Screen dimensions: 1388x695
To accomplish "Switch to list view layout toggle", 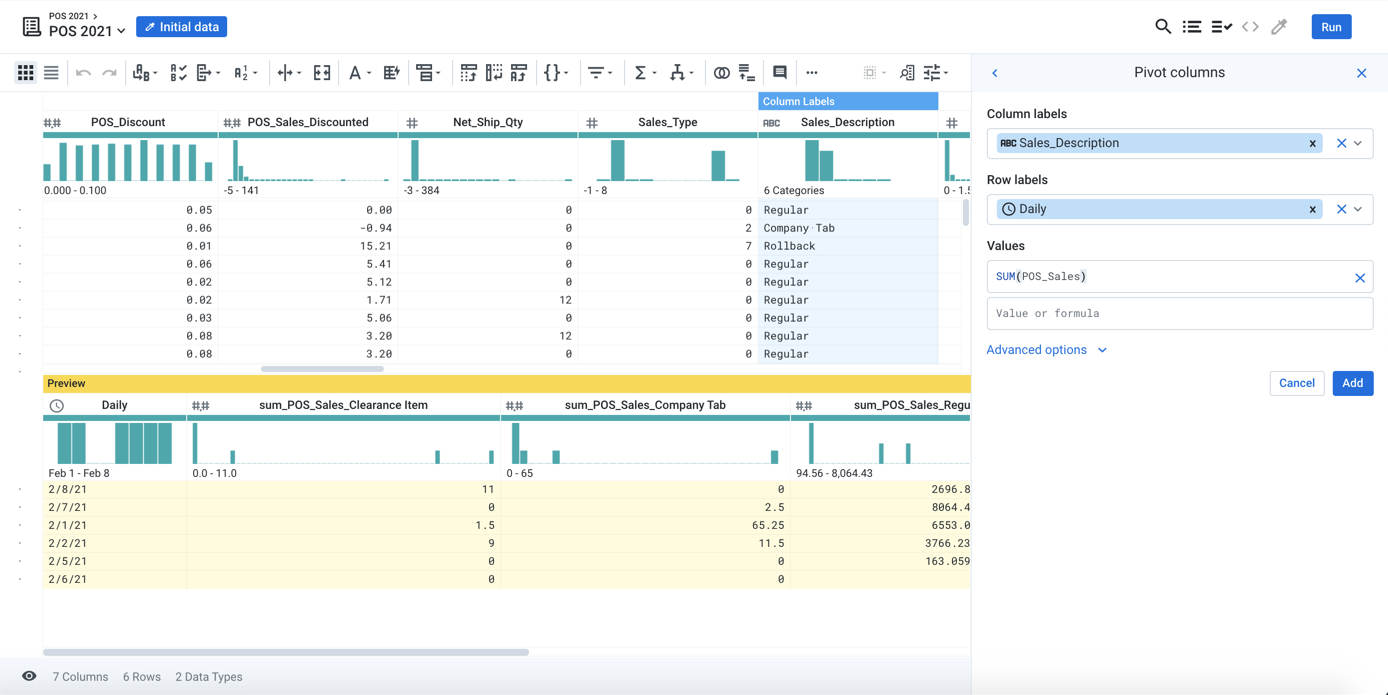I will click(51, 72).
